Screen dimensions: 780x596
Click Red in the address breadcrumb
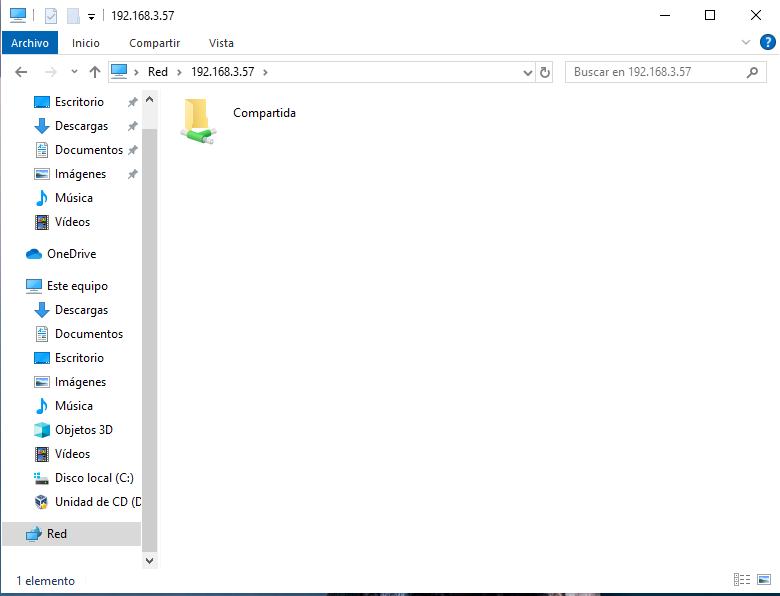pyautogui.click(x=158, y=72)
